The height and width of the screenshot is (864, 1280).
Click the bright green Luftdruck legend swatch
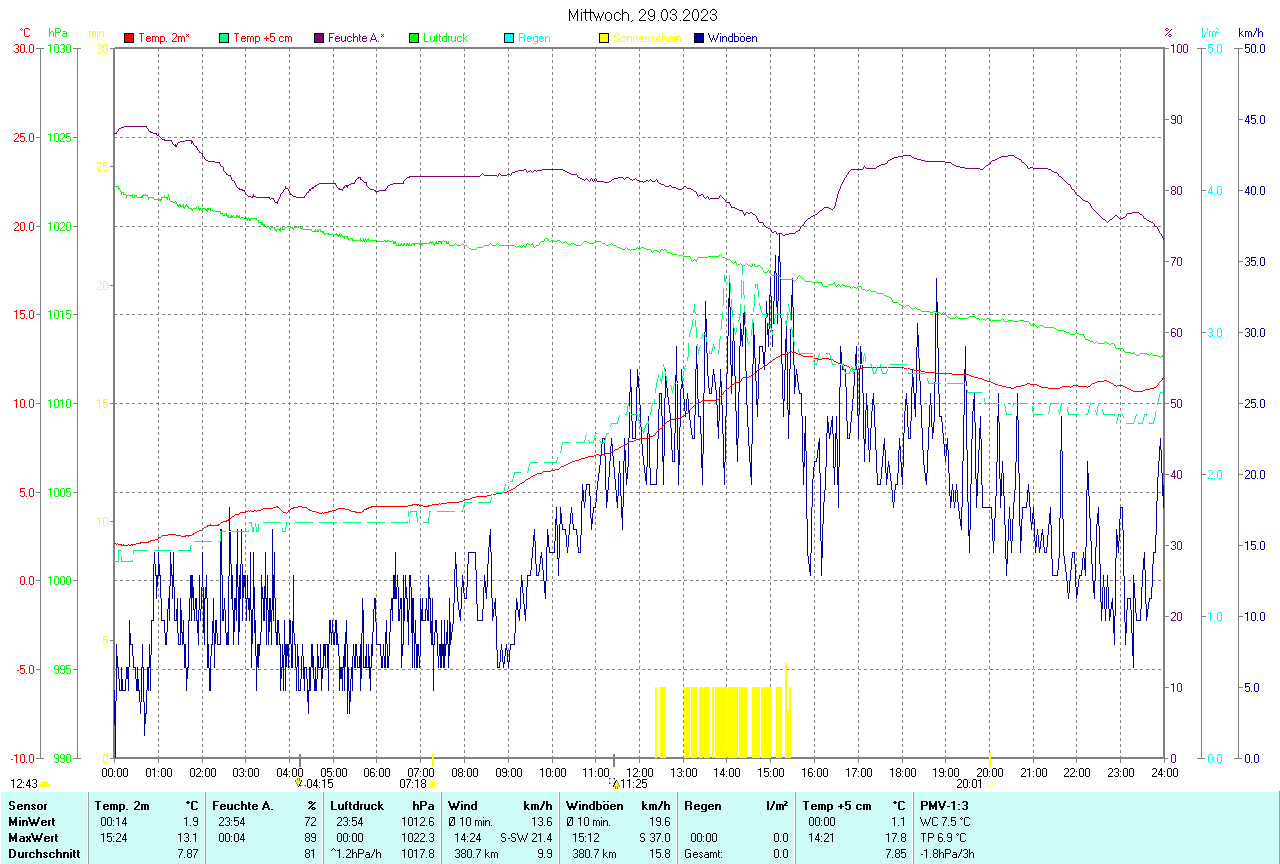pyautogui.click(x=414, y=38)
